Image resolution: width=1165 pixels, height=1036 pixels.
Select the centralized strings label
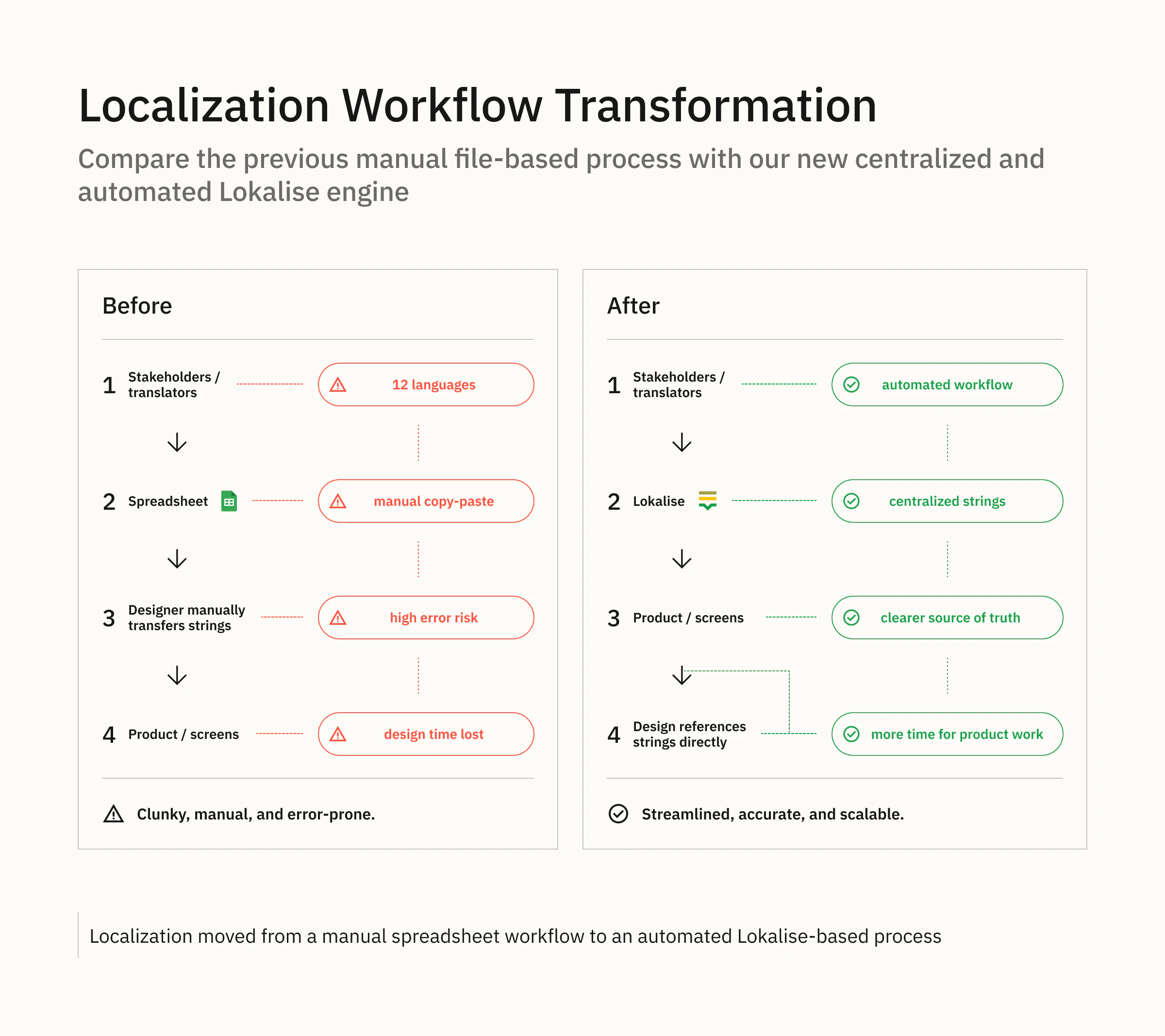(x=947, y=501)
